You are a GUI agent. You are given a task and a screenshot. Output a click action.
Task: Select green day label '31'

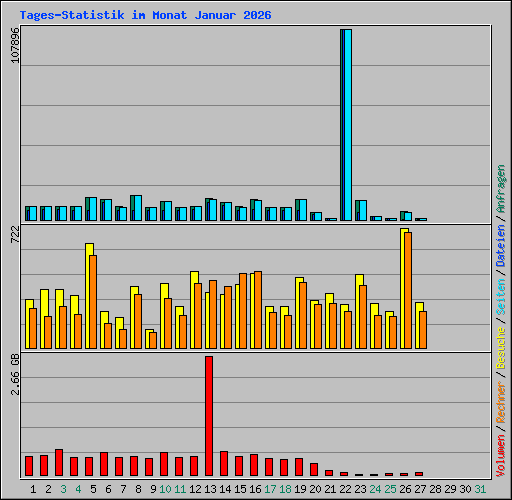[480, 489]
